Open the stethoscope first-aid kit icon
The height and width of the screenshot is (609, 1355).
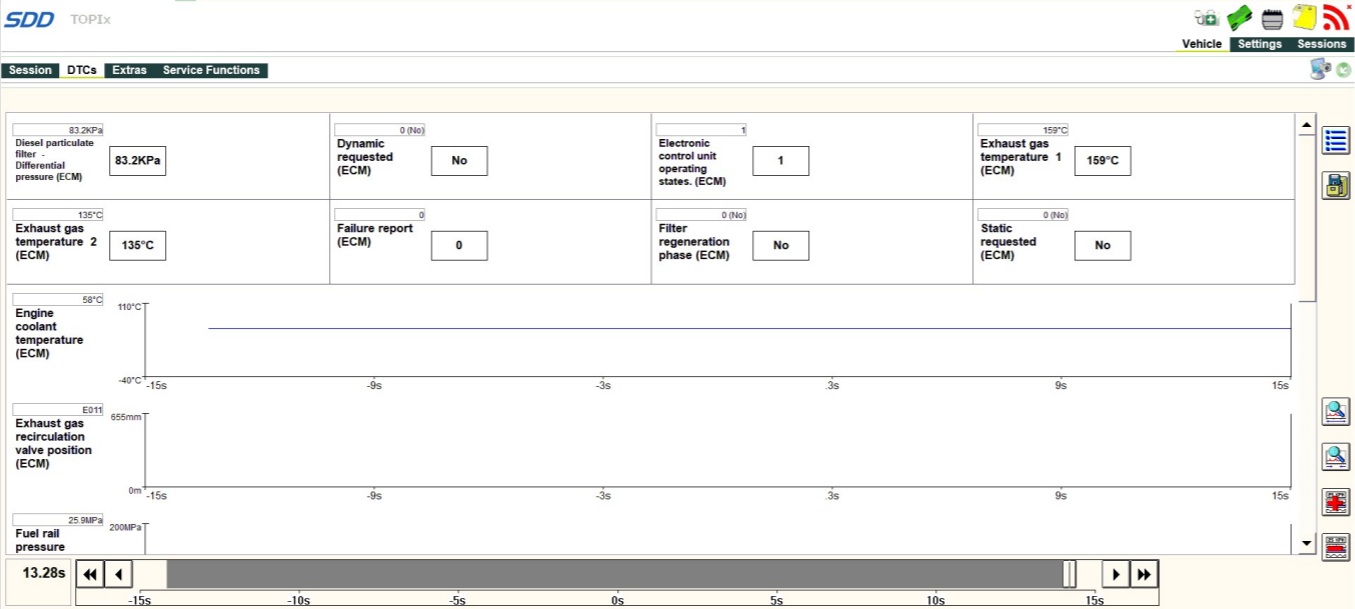pyautogui.click(x=1207, y=17)
